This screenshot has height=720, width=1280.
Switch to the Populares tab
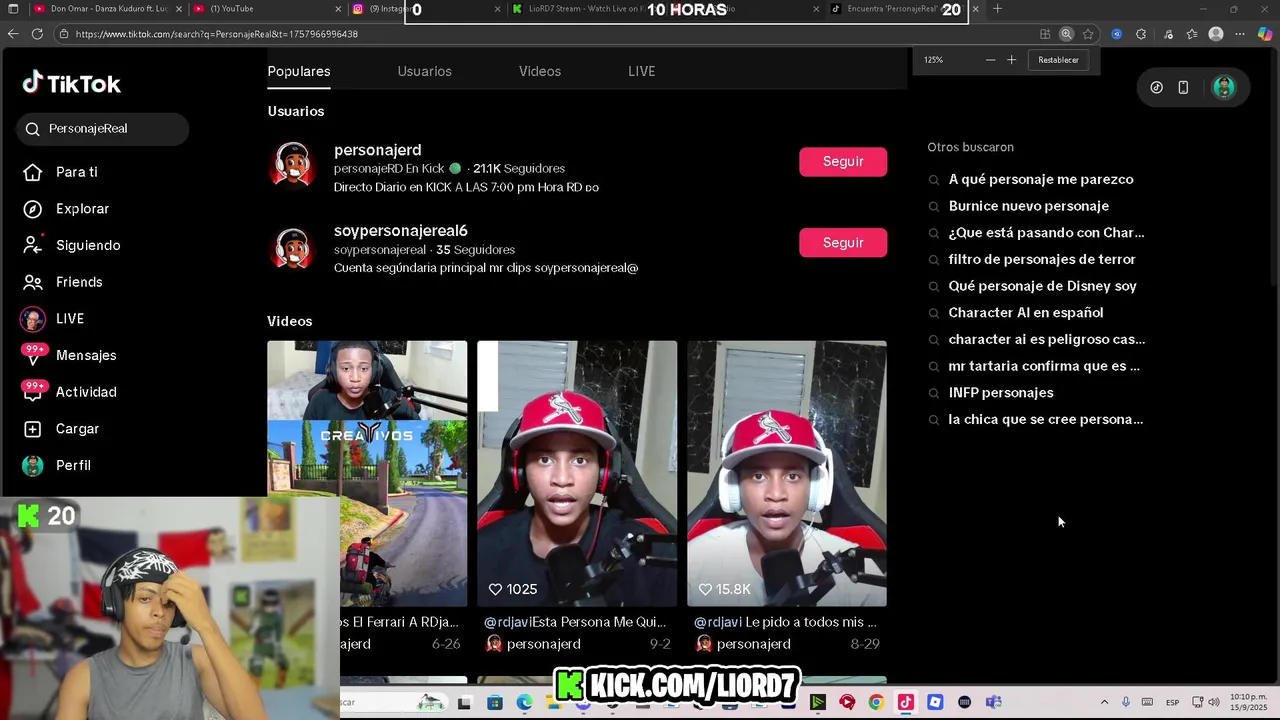[x=299, y=71]
